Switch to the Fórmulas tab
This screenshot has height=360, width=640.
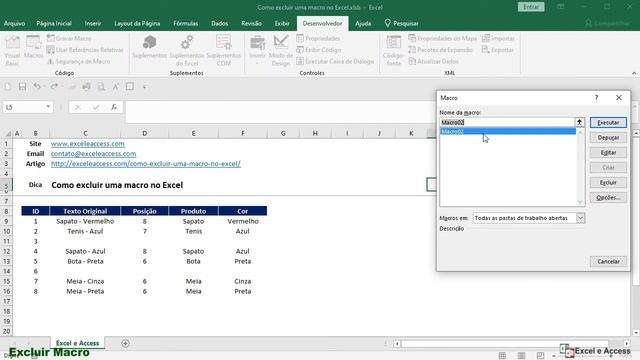click(186, 24)
